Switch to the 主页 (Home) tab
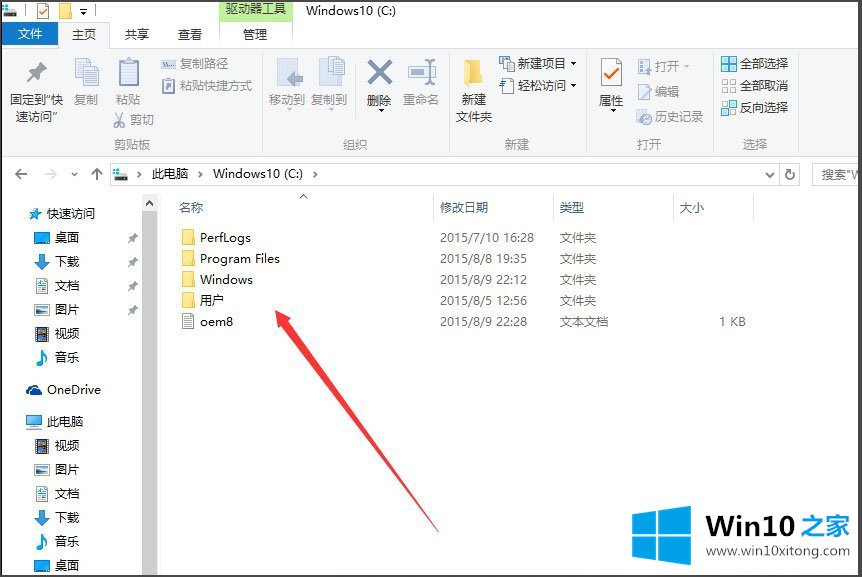This screenshot has width=862, height=577. click(84, 34)
